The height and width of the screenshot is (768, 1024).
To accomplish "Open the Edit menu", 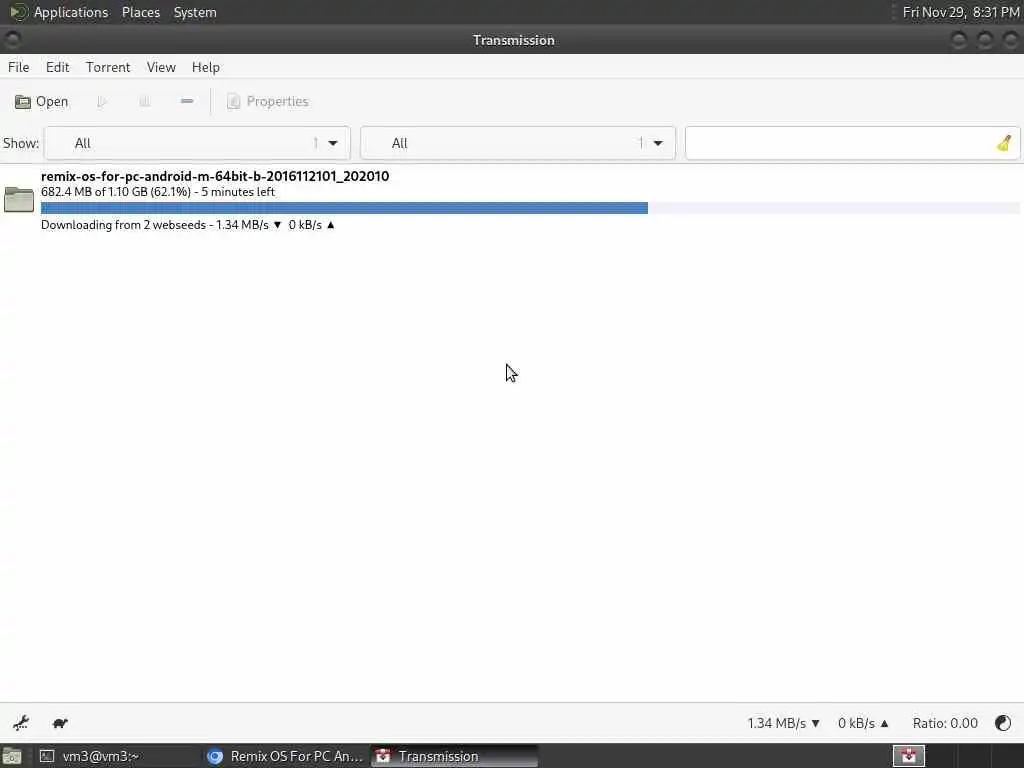I will pos(57,67).
